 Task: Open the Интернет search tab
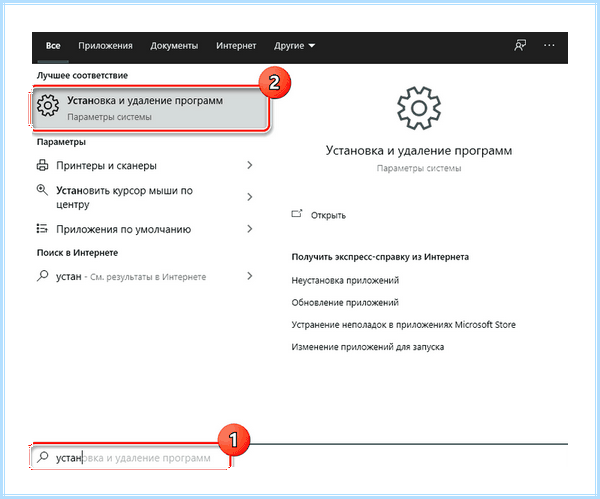(236, 46)
